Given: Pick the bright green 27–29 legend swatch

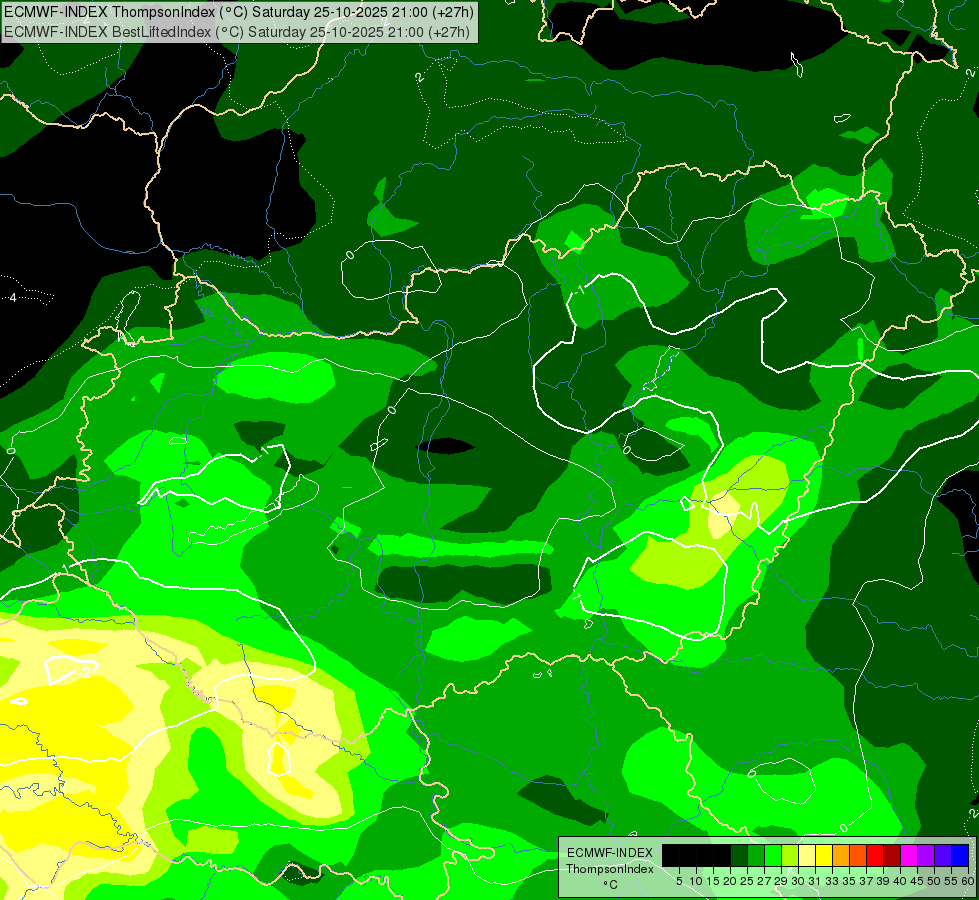Looking at the screenshot, I should tap(773, 855).
